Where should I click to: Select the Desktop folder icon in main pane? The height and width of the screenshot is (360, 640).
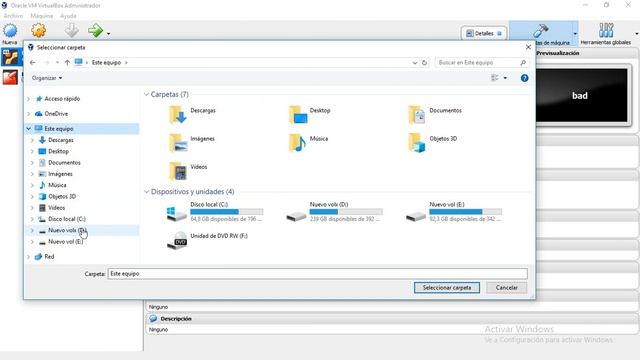[x=298, y=115]
